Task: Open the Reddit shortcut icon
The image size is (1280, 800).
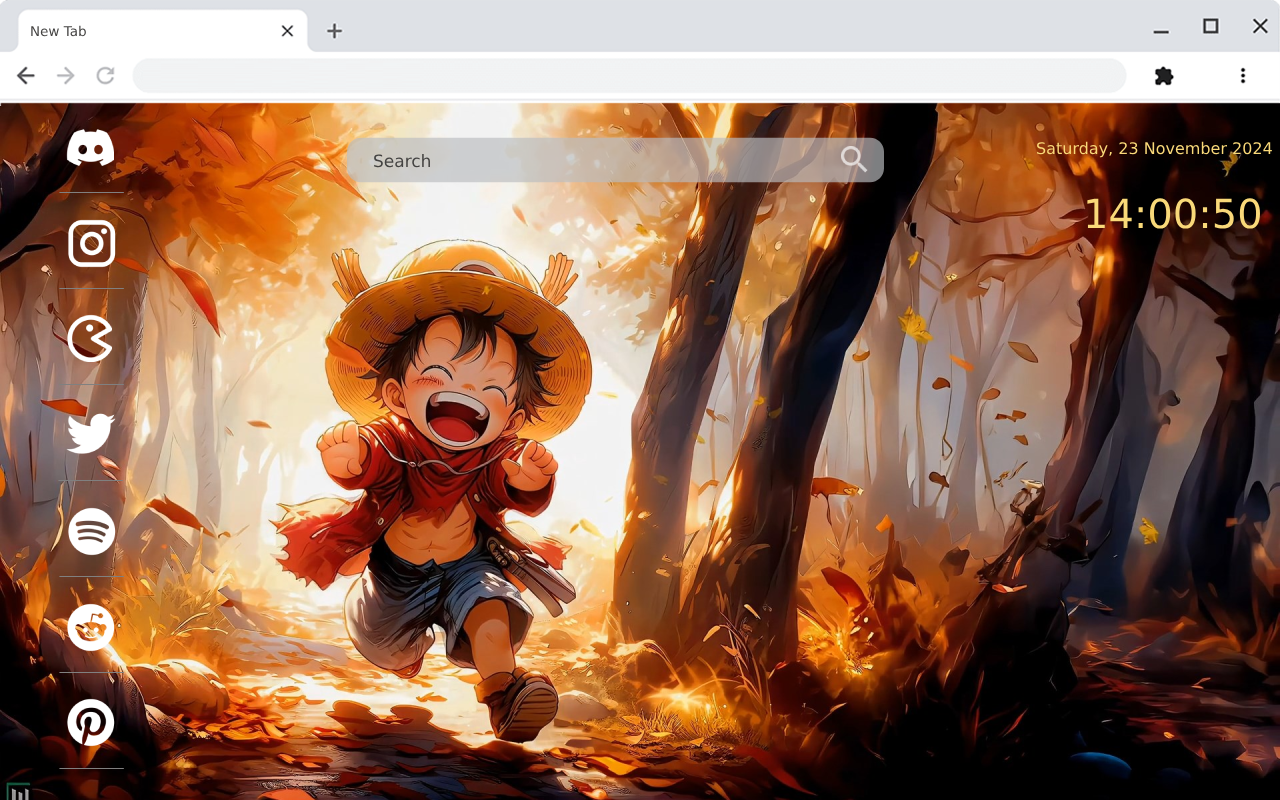Action: coord(91,627)
